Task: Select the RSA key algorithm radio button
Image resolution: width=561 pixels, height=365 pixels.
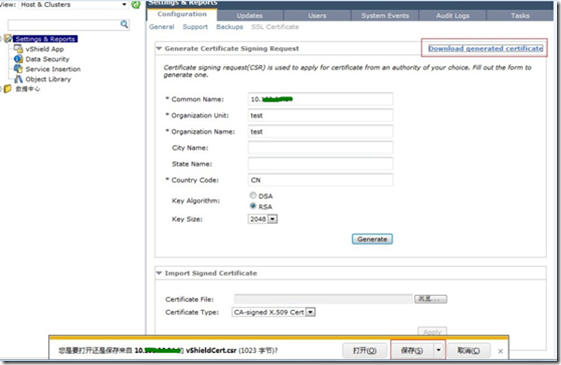Action: (253, 206)
